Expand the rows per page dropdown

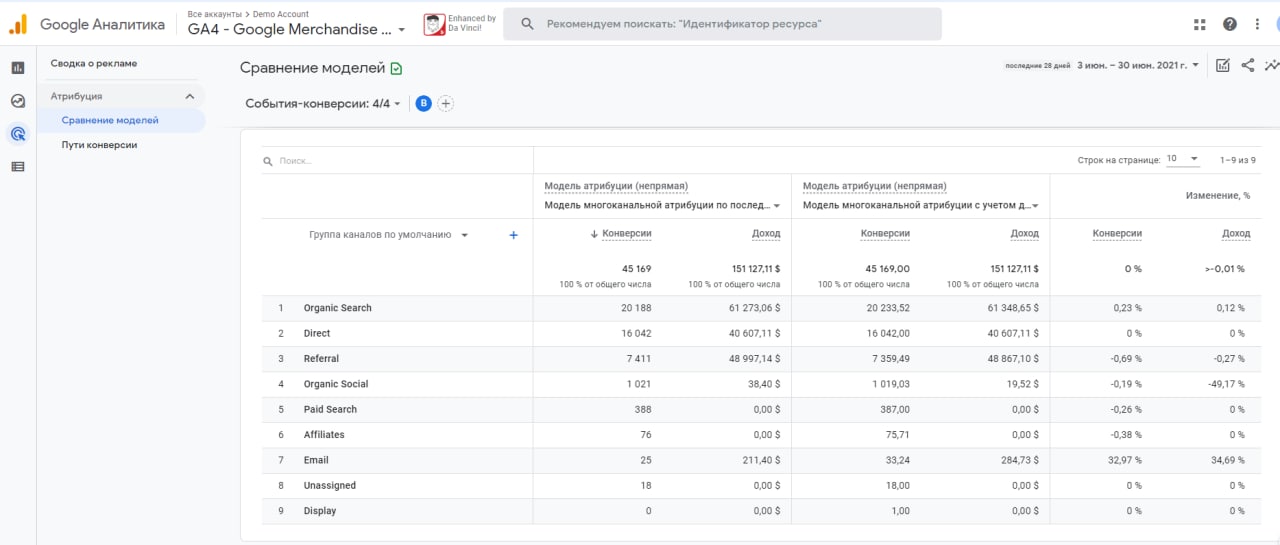pos(1182,159)
